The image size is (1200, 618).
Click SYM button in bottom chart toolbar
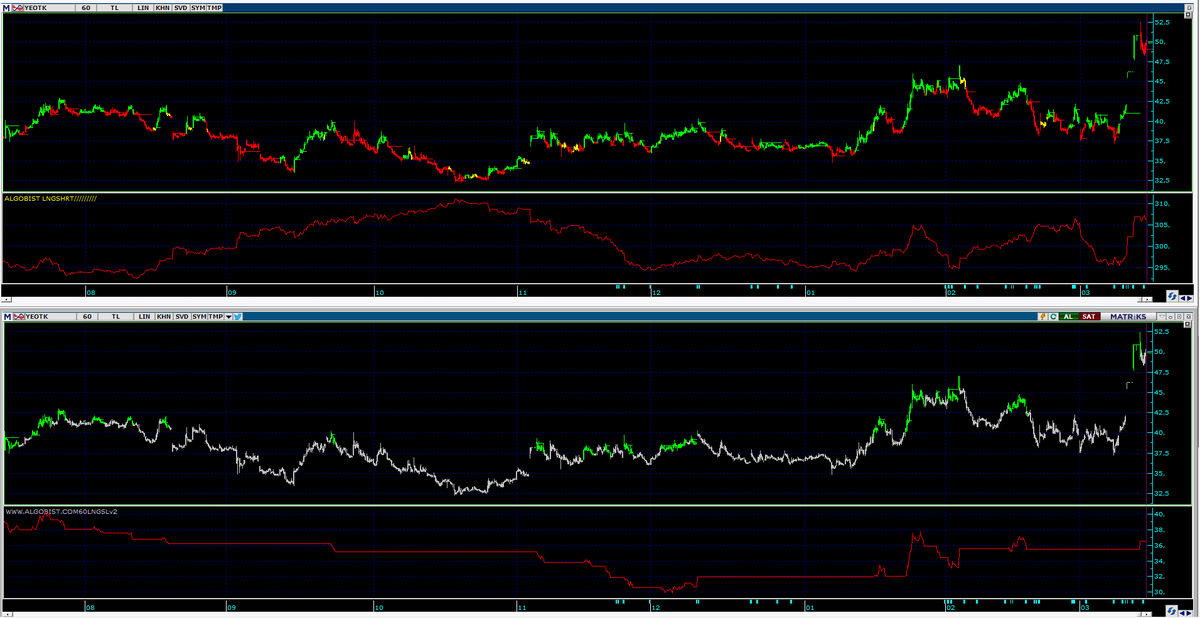[199, 316]
